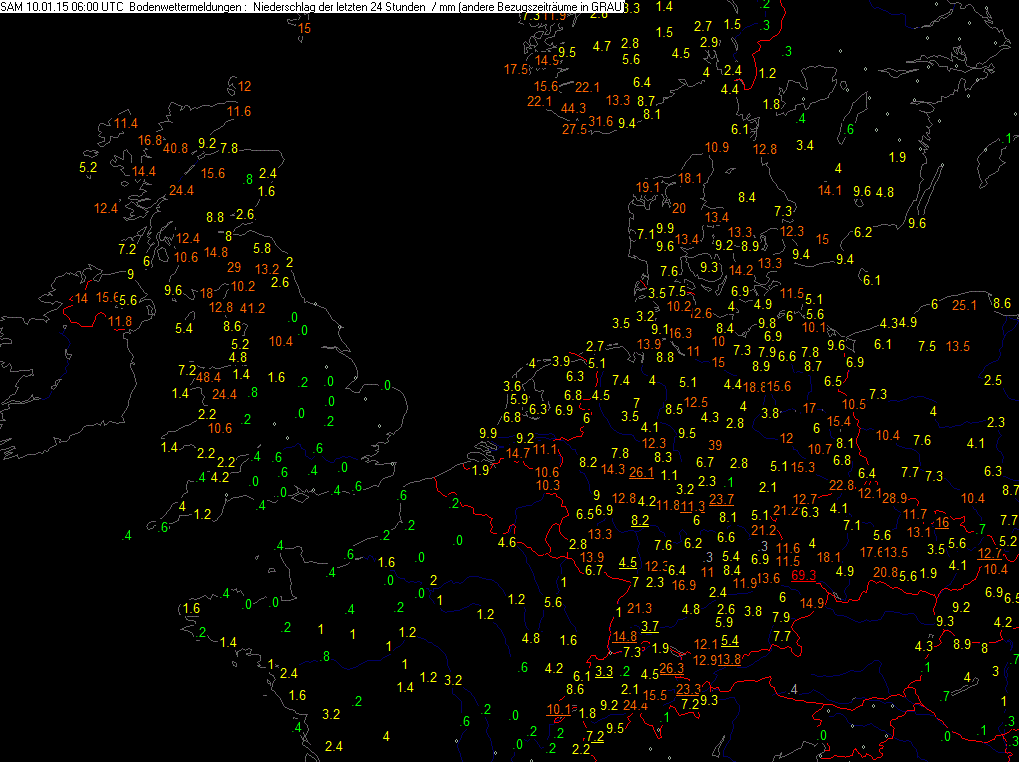Select the orange 27.5 reading in Norway
Viewport: 1019px width, 762px height.
click(x=574, y=129)
